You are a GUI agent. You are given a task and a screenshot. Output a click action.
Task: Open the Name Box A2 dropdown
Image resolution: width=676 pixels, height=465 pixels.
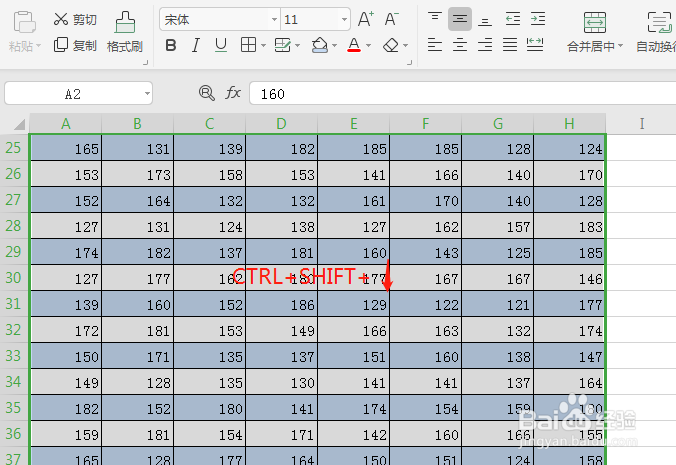tap(147, 94)
